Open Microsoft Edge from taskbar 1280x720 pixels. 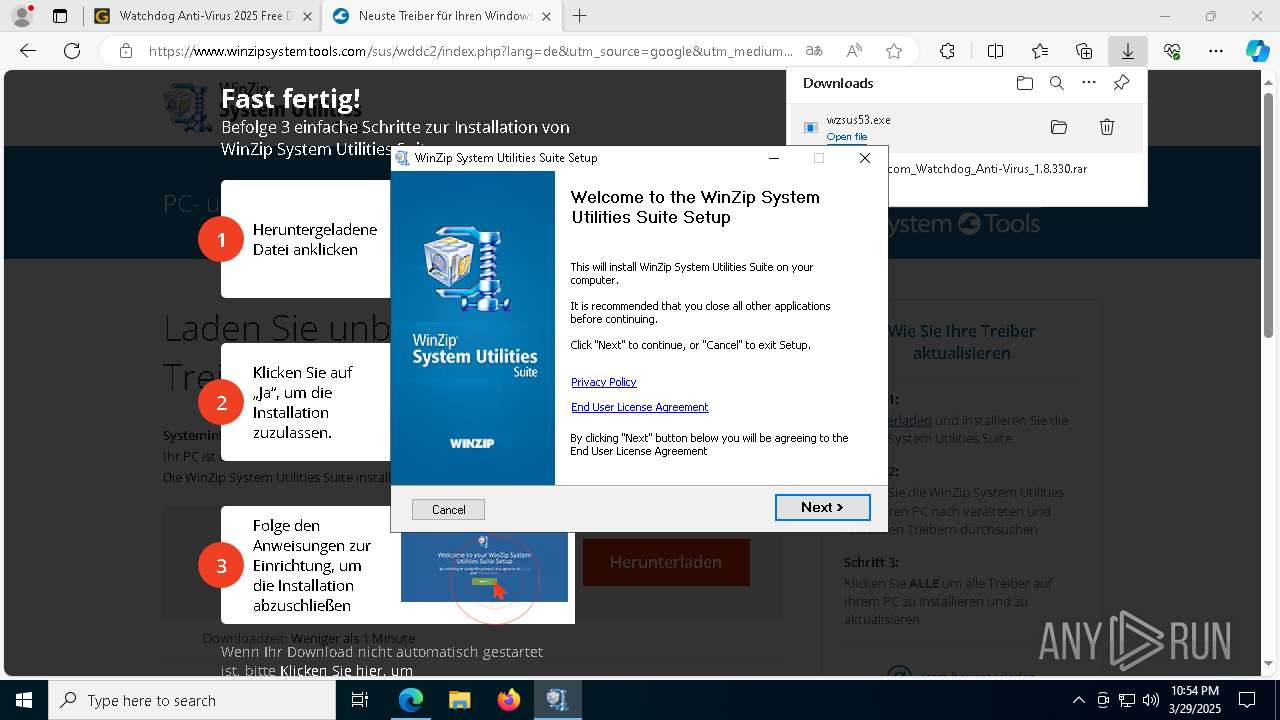[411, 700]
